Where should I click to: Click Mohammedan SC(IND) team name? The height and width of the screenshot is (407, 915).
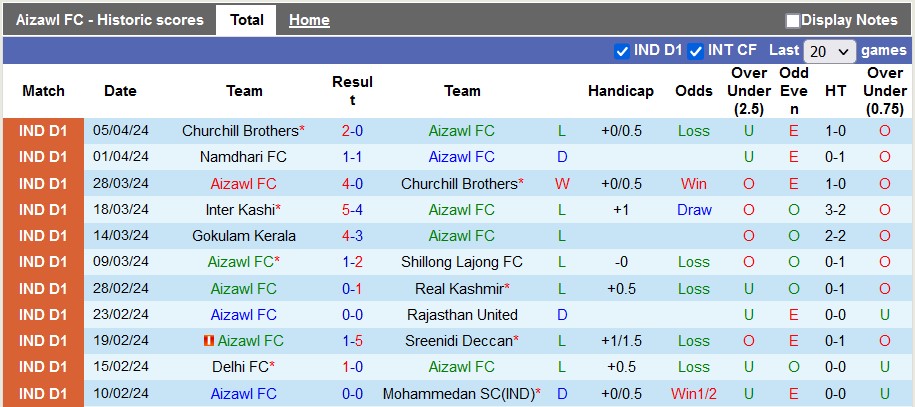[458, 394]
